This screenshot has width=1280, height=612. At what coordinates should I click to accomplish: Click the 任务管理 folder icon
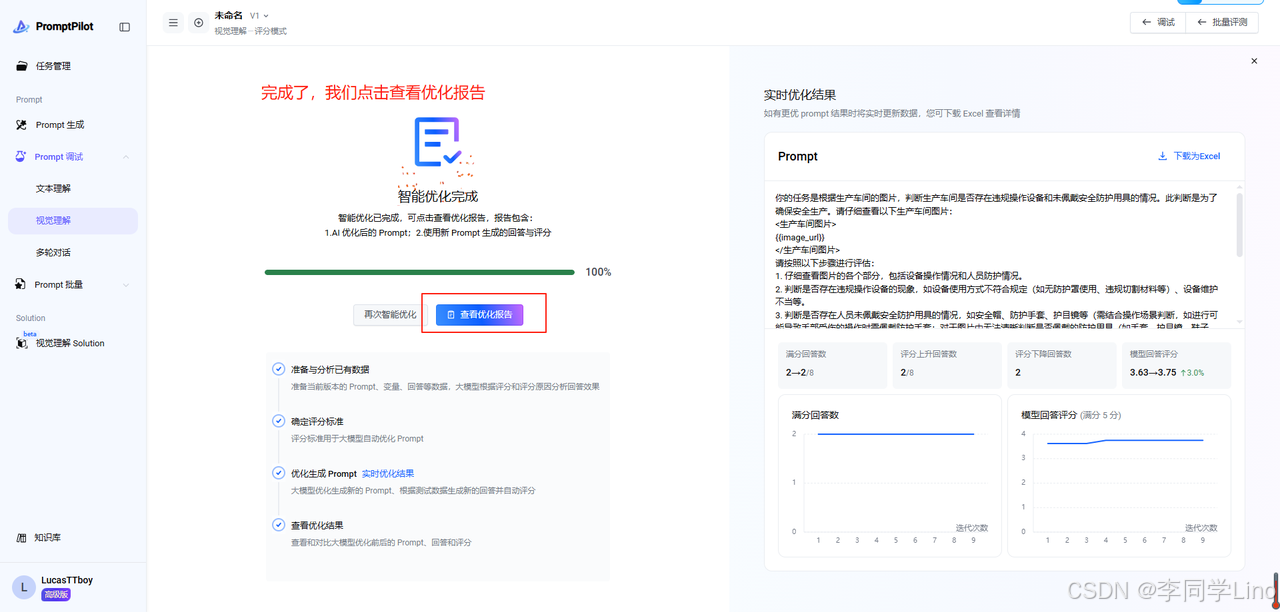pos(22,66)
